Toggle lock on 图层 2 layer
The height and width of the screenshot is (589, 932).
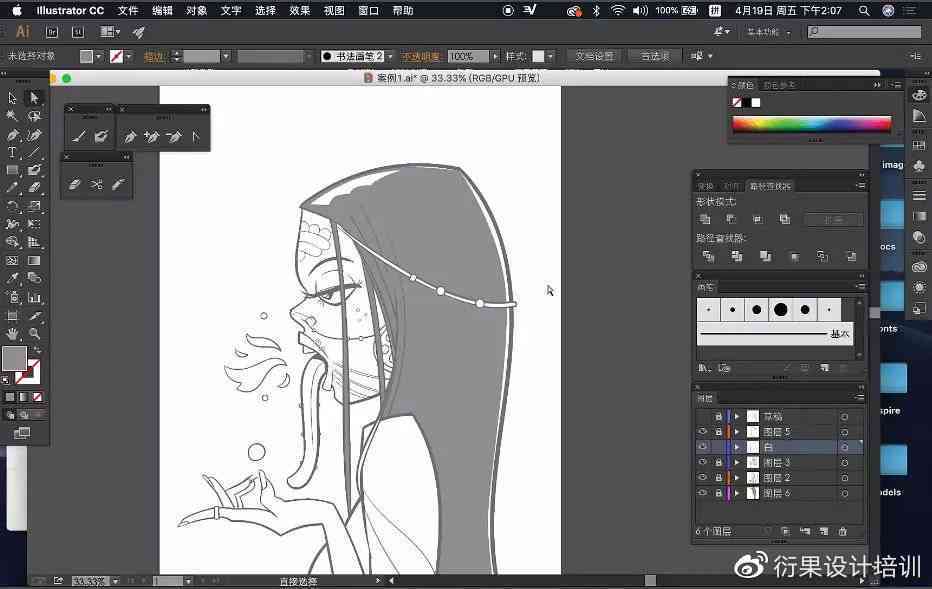(x=718, y=477)
